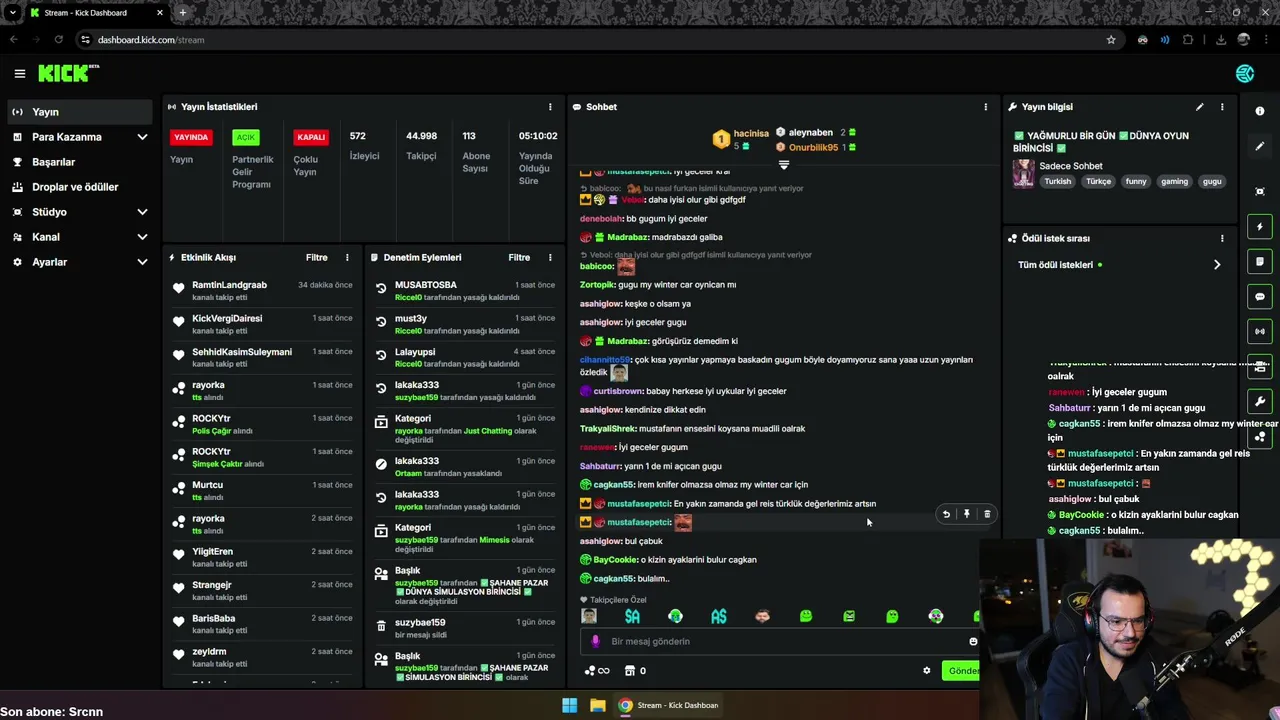Expand Kanal menu section
The height and width of the screenshot is (720, 1280).
[x=142, y=237]
